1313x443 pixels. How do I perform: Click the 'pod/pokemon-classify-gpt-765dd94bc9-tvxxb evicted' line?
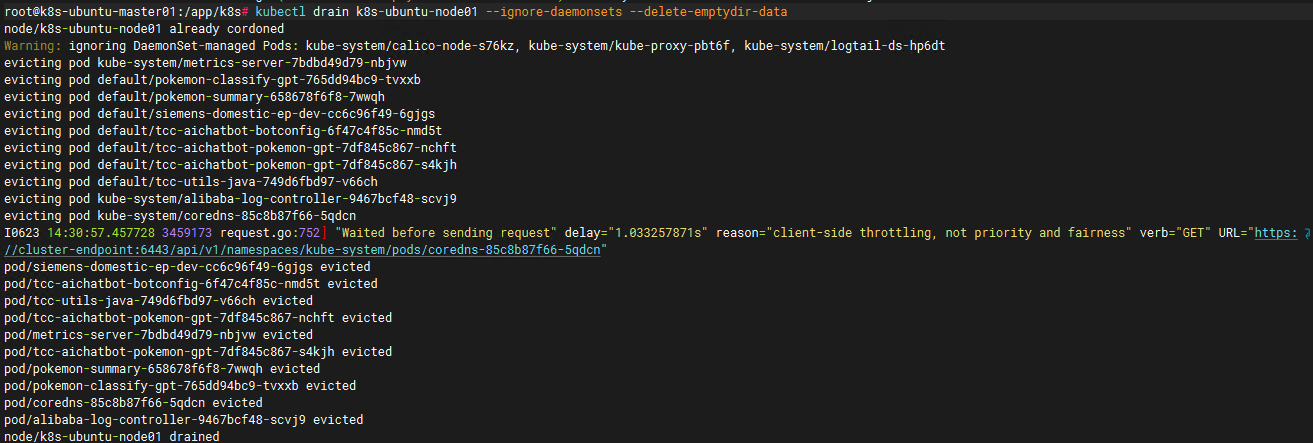click(179, 386)
